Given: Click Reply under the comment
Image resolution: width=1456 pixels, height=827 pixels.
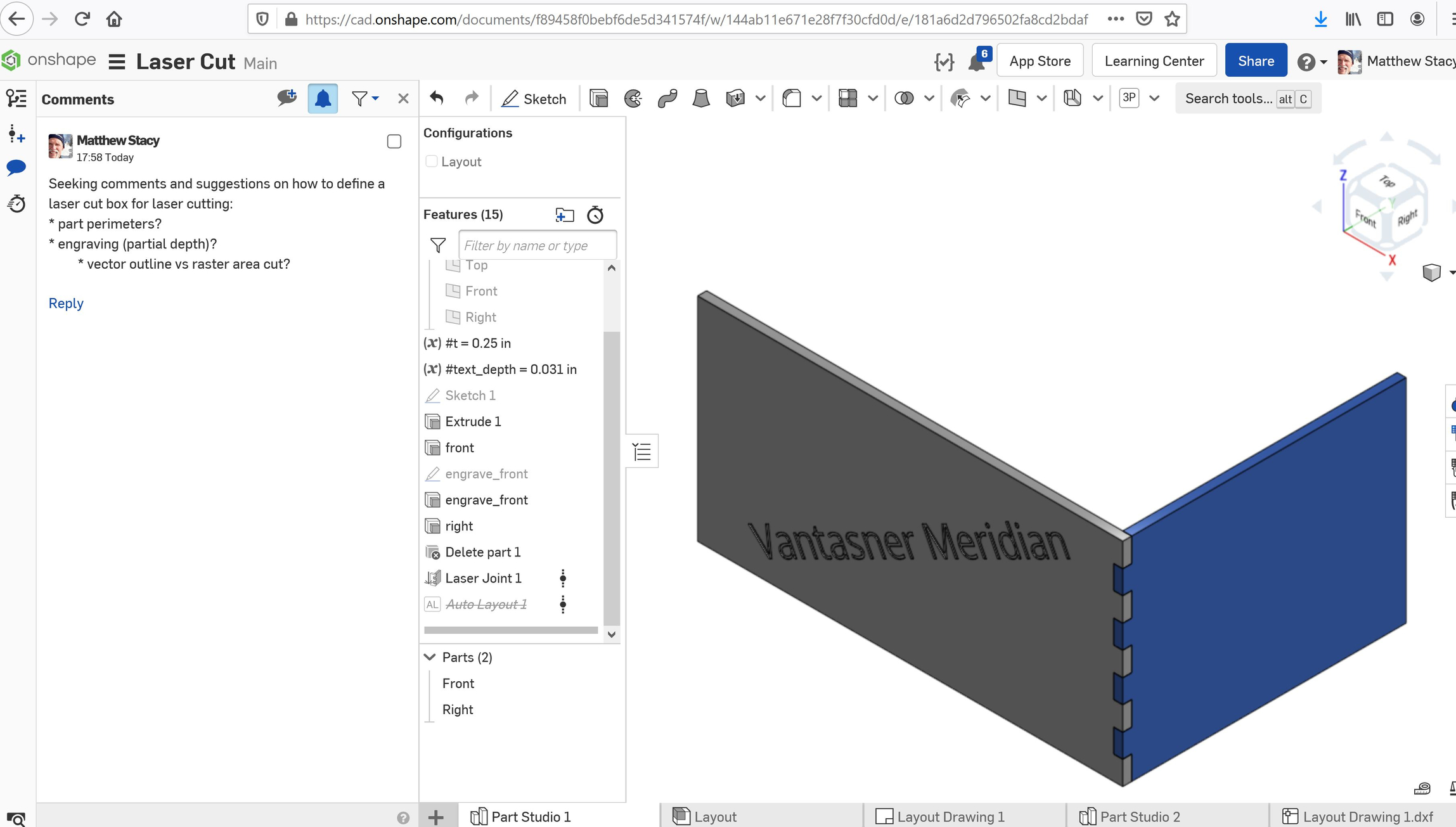Looking at the screenshot, I should click(66, 303).
